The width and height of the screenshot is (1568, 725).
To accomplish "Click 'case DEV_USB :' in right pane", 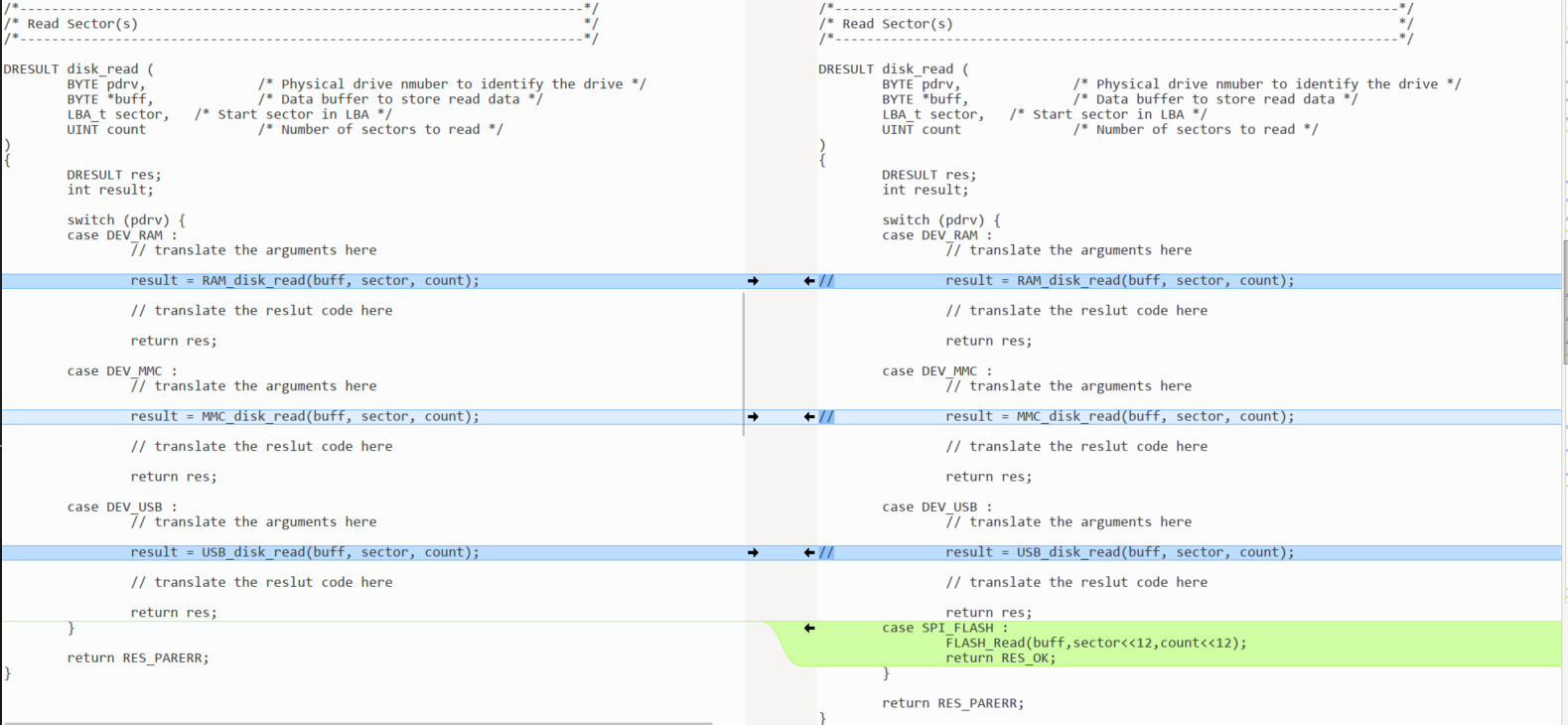I will (937, 507).
